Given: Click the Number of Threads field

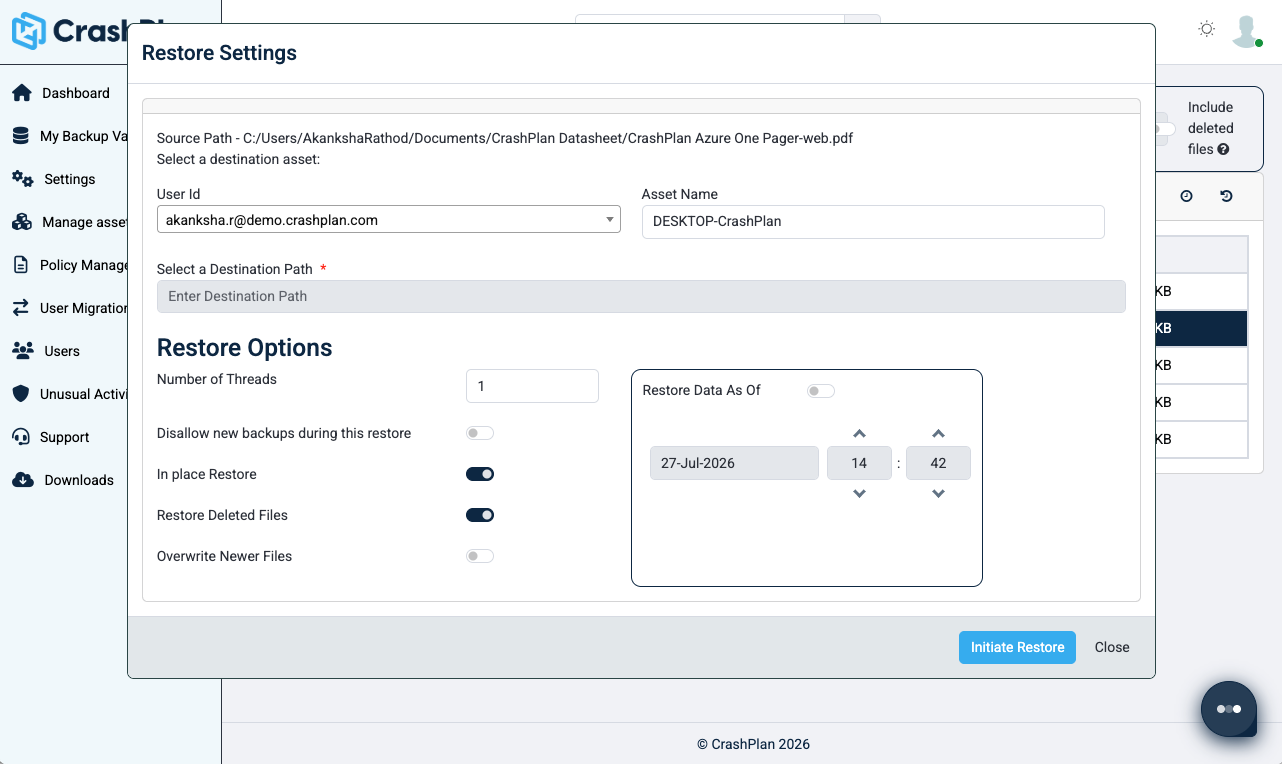Looking at the screenshot, I should [x=532, y=386].
